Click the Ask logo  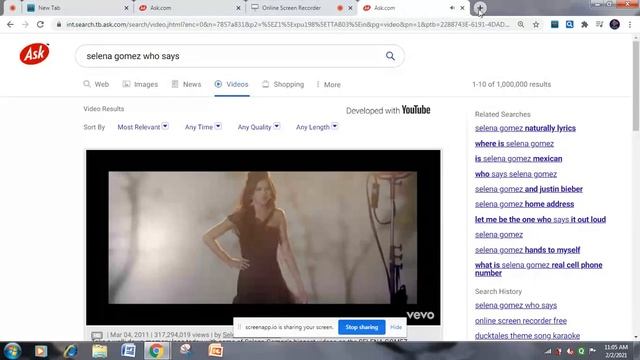click(x=34, y=54)
